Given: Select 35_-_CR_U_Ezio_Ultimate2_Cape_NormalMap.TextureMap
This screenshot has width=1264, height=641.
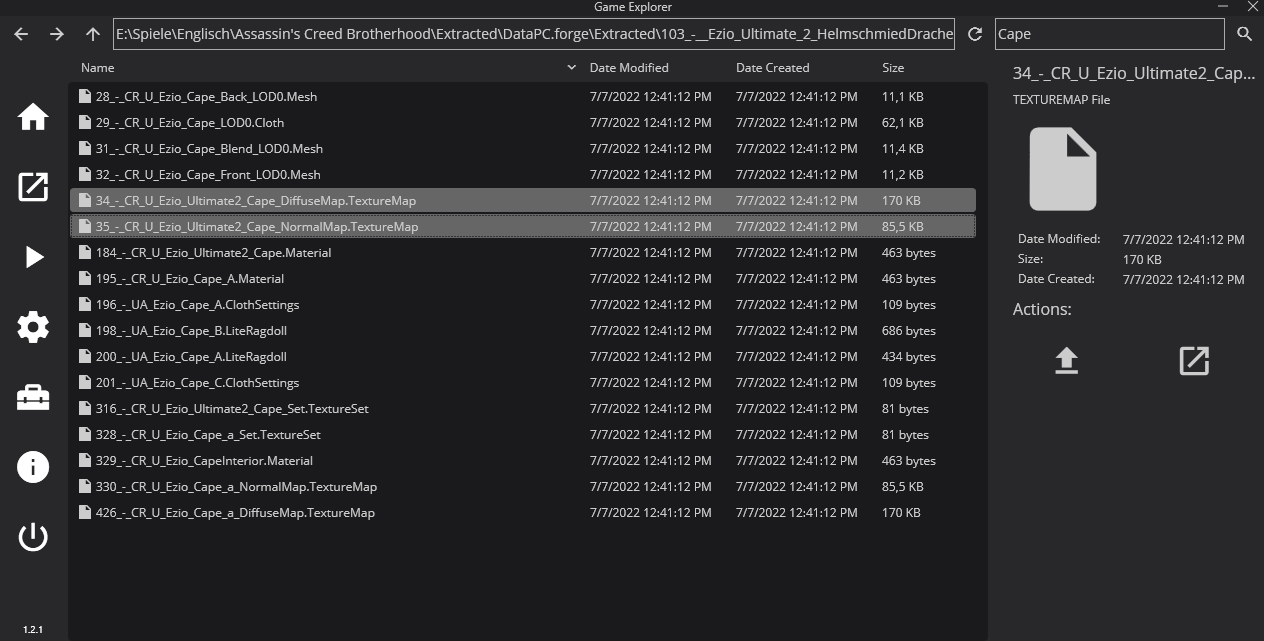Looking at the screenshot, I should pos(523,227).
